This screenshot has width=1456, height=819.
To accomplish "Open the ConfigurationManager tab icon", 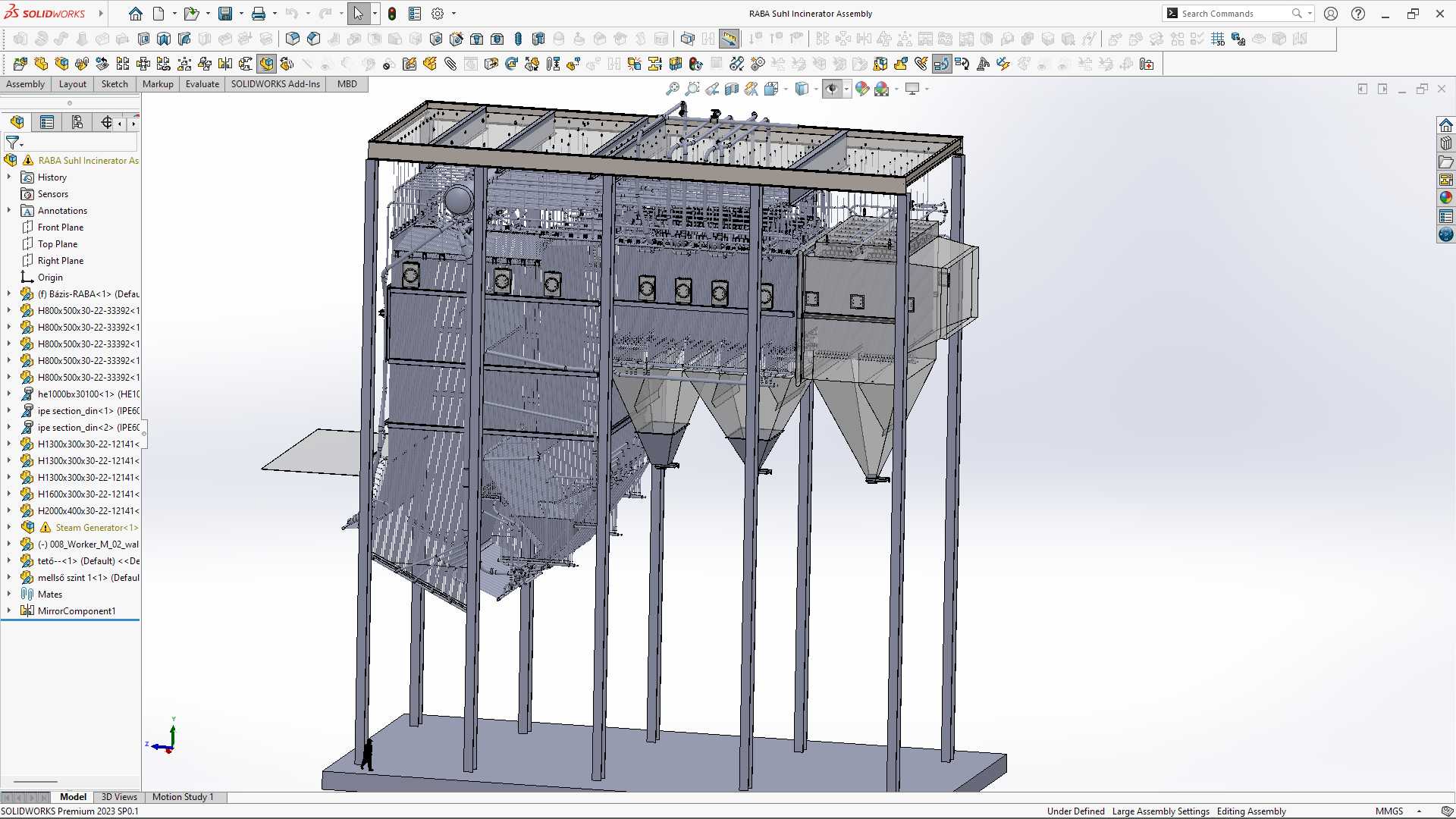I will coord(77,122).
